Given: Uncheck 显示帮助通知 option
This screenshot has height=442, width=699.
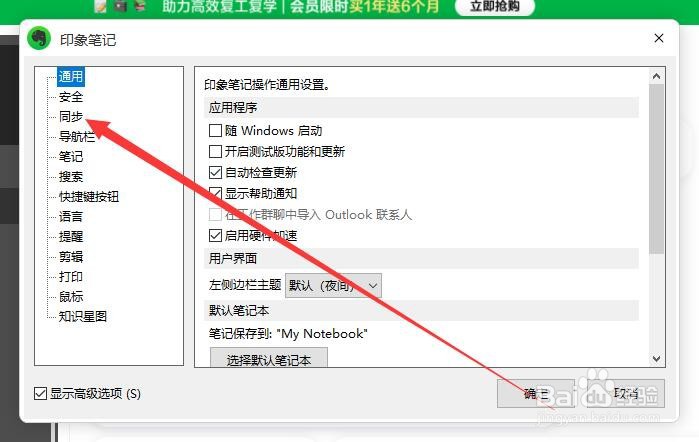Looking at the screenshot, I should (x=215, y=194).
